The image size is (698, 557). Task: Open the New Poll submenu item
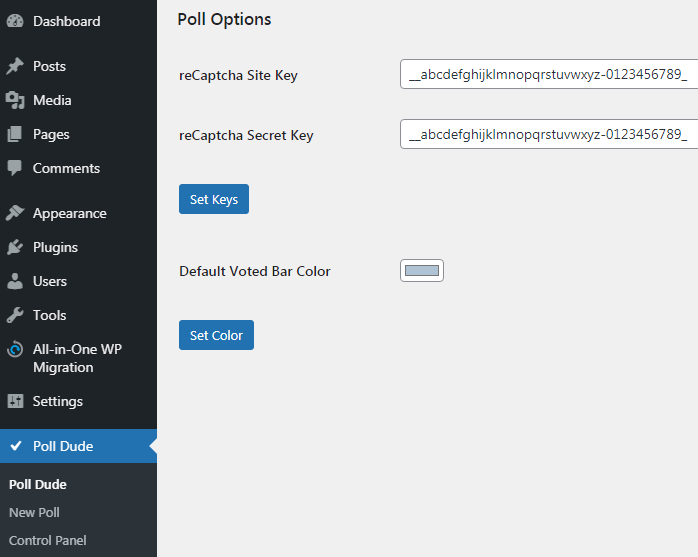point(34,512)
